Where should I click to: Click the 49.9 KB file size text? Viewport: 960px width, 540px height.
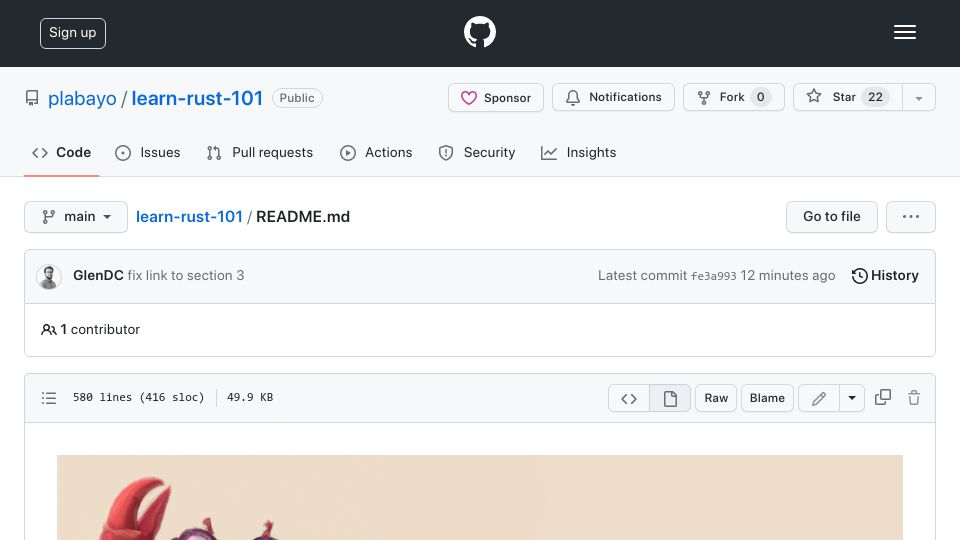pyautogui.click(x=250, y=397)
